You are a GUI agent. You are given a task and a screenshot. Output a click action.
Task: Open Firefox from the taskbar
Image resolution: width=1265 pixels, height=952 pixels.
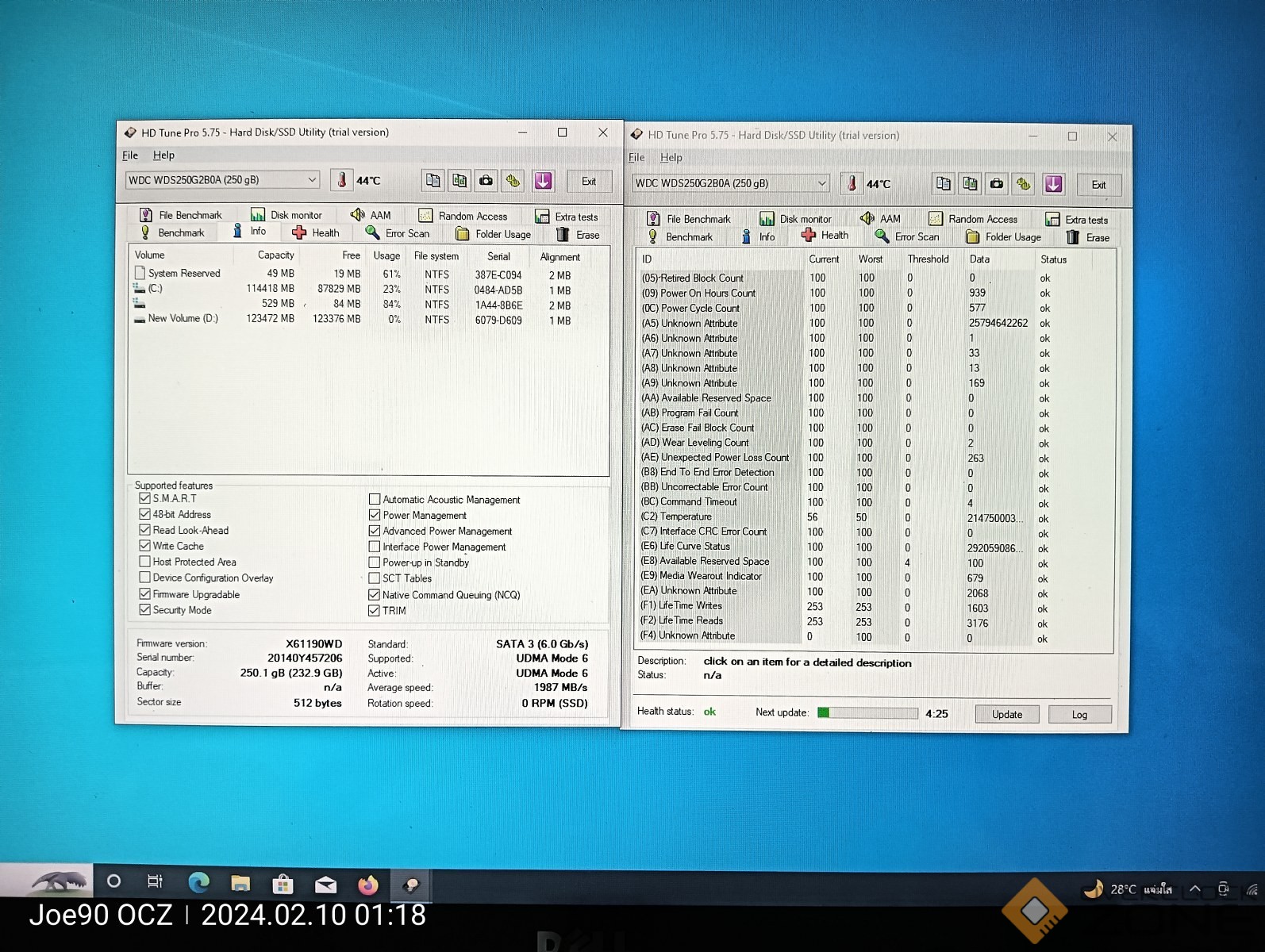(x=367, y=885)
